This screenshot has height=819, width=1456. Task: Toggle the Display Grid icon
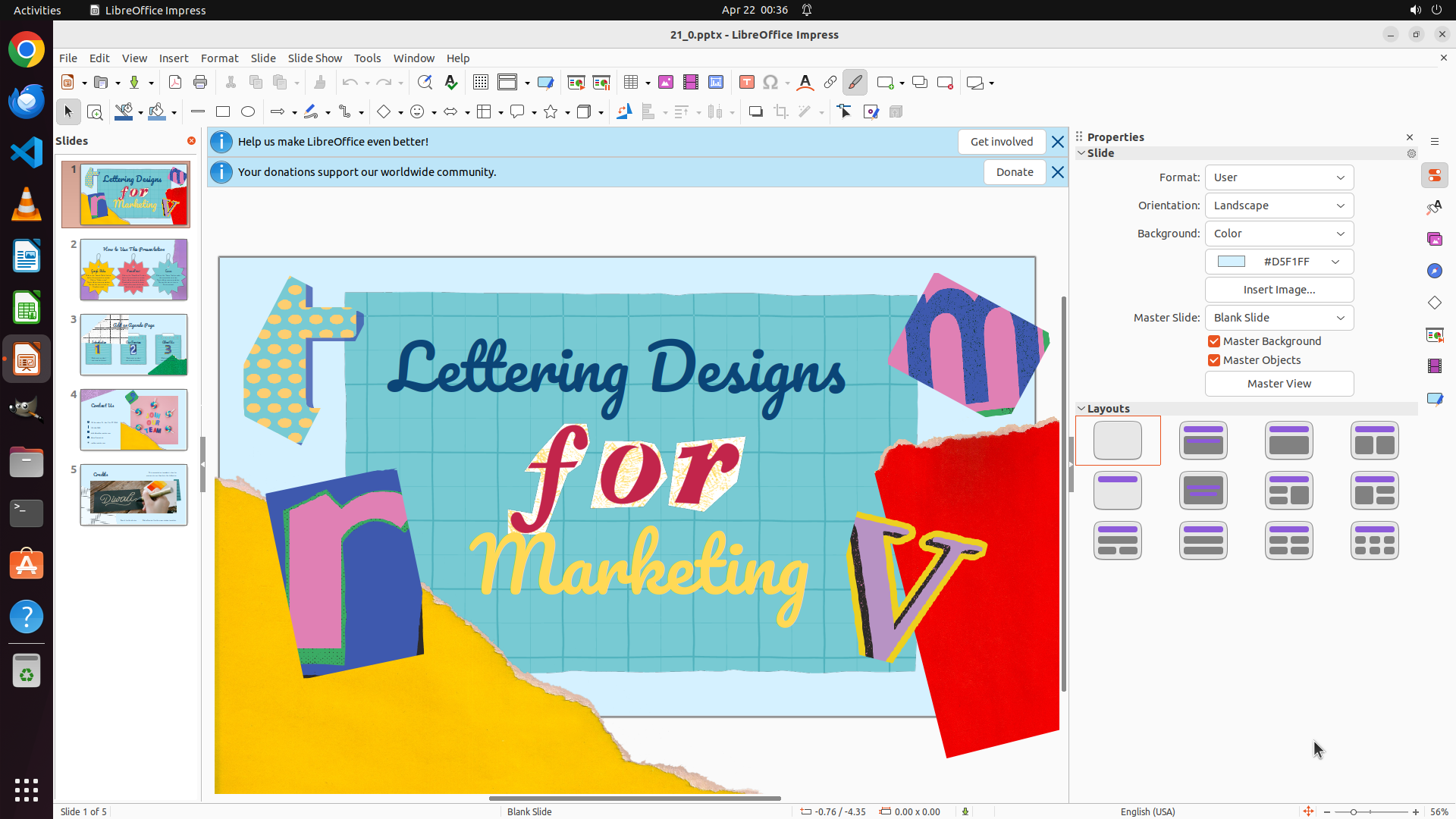481,83
